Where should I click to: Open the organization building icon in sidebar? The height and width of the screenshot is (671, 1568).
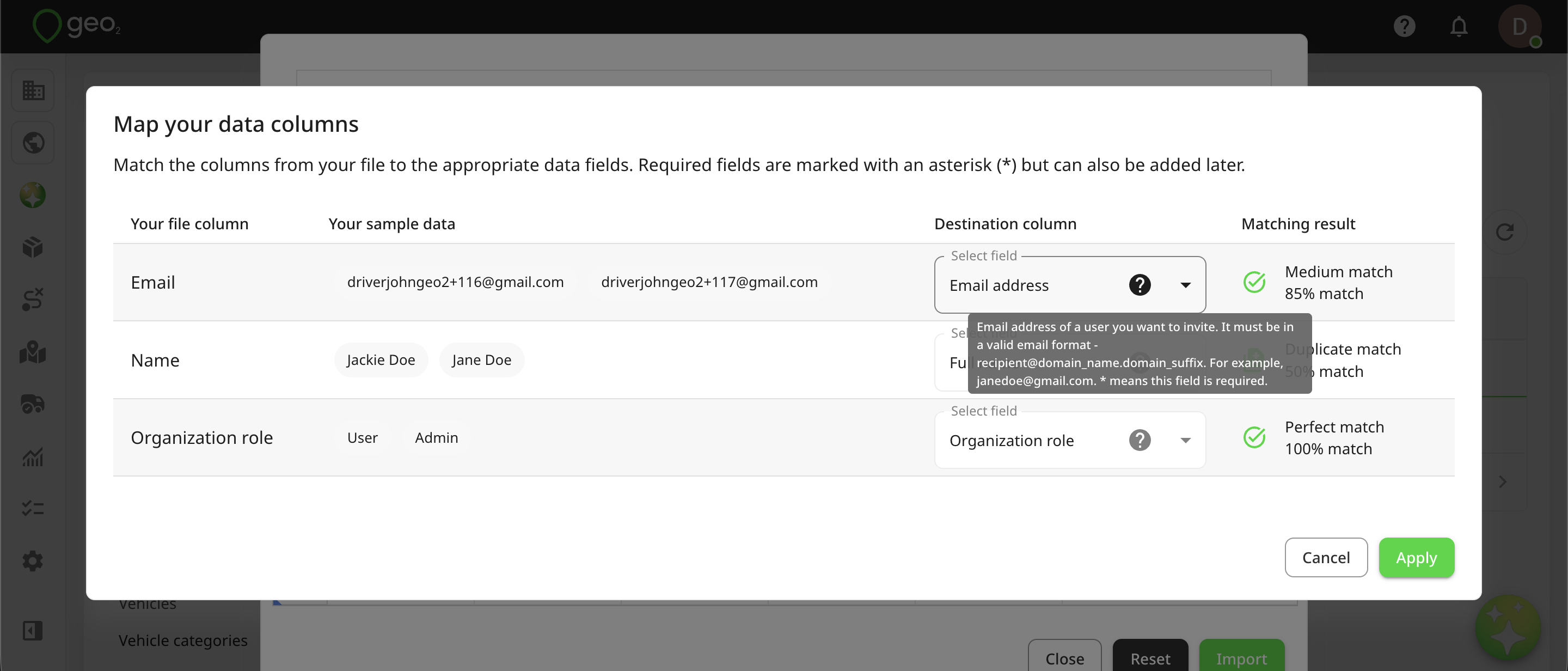click(x=33, y=91)
